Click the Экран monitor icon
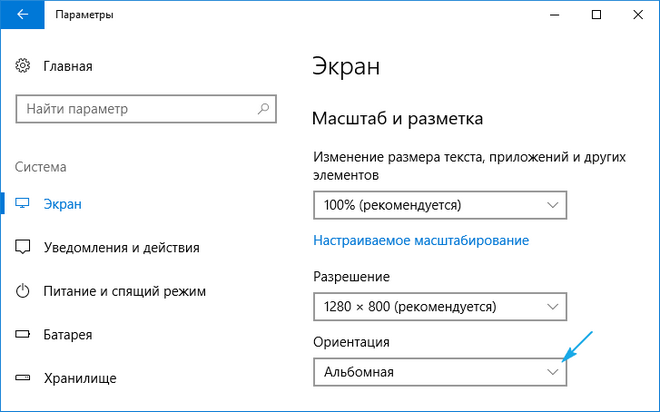The height and width of the screenshot is (412, 660). point(24,203)
